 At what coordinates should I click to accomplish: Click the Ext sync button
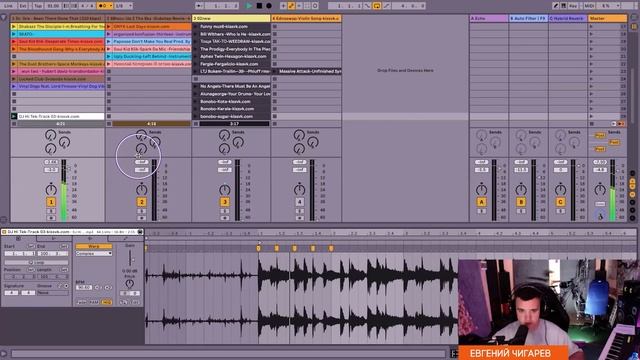click(x=23, y=6)
